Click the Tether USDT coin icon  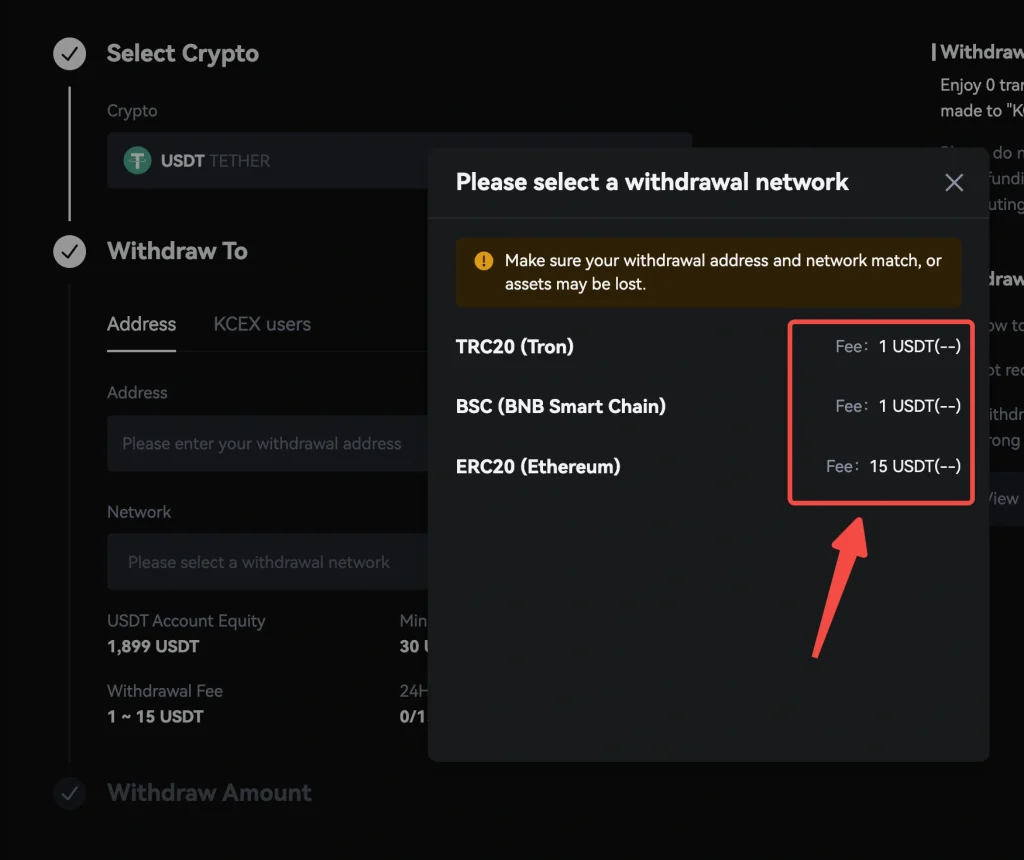(137, 160)
